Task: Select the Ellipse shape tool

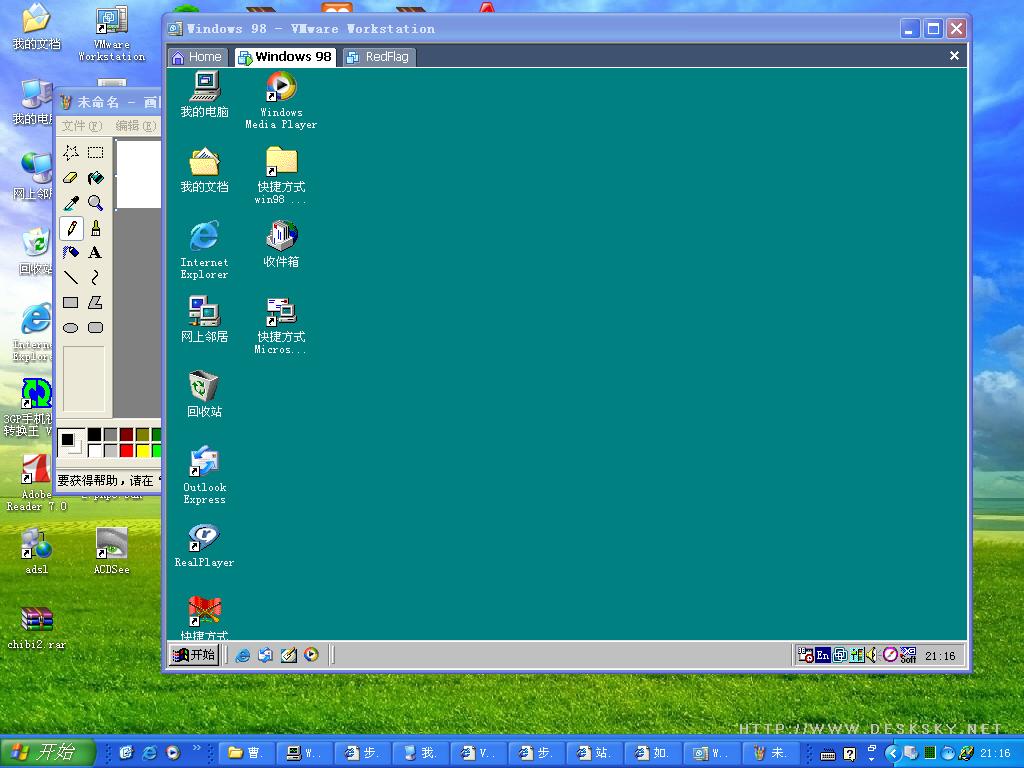Action: coord(71,328)
